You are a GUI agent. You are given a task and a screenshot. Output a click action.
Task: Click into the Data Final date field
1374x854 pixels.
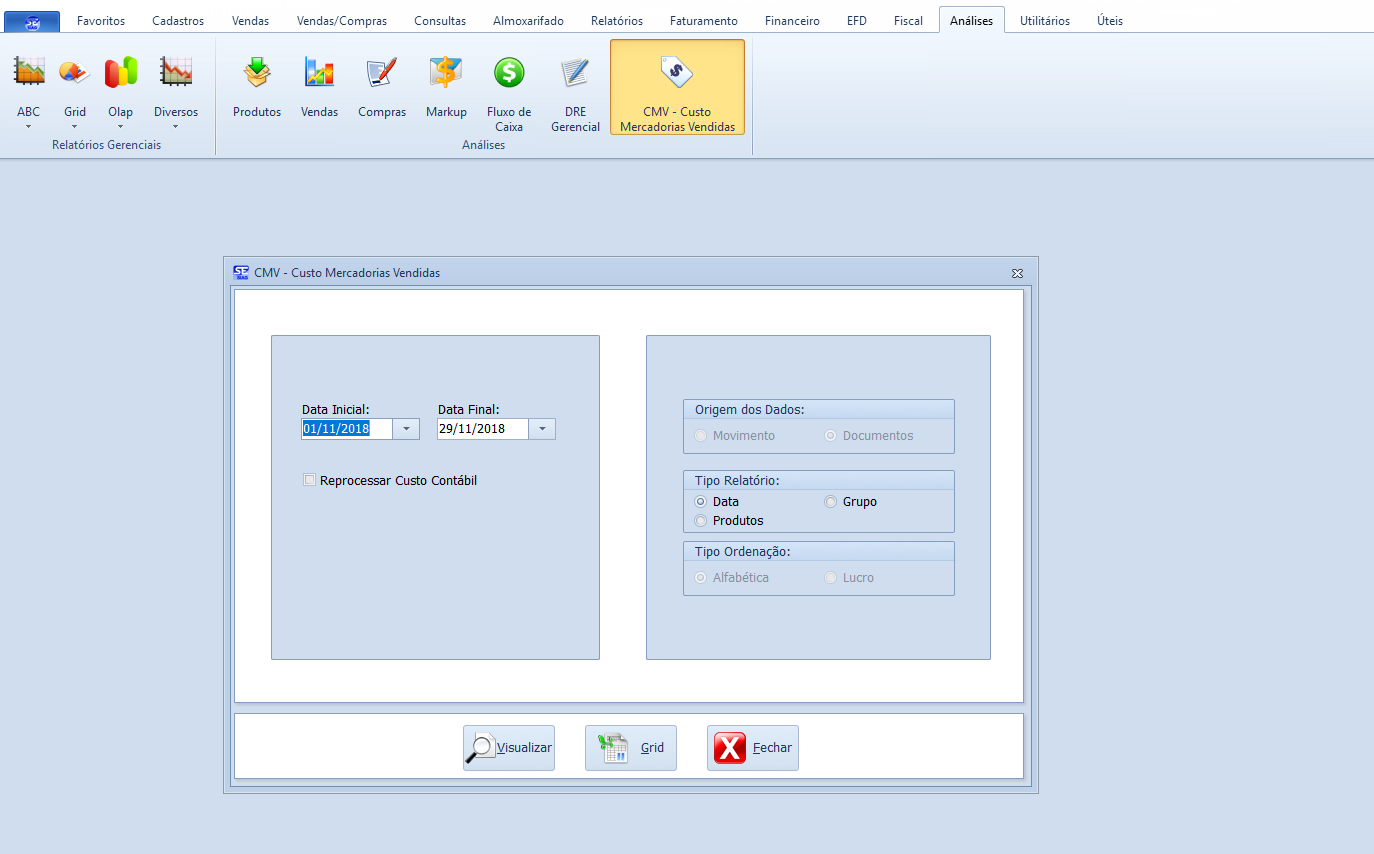(x=482, y=429)
